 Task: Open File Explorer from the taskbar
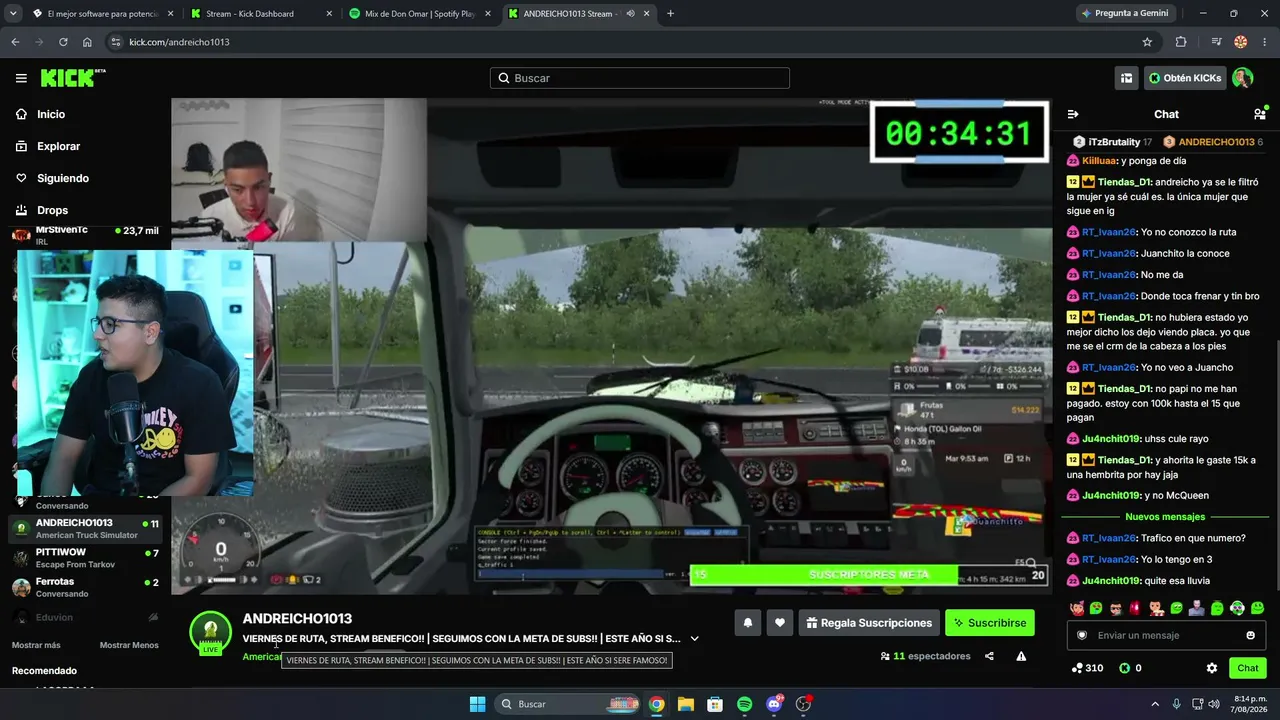pyautogui.click(x=685, y=704)
